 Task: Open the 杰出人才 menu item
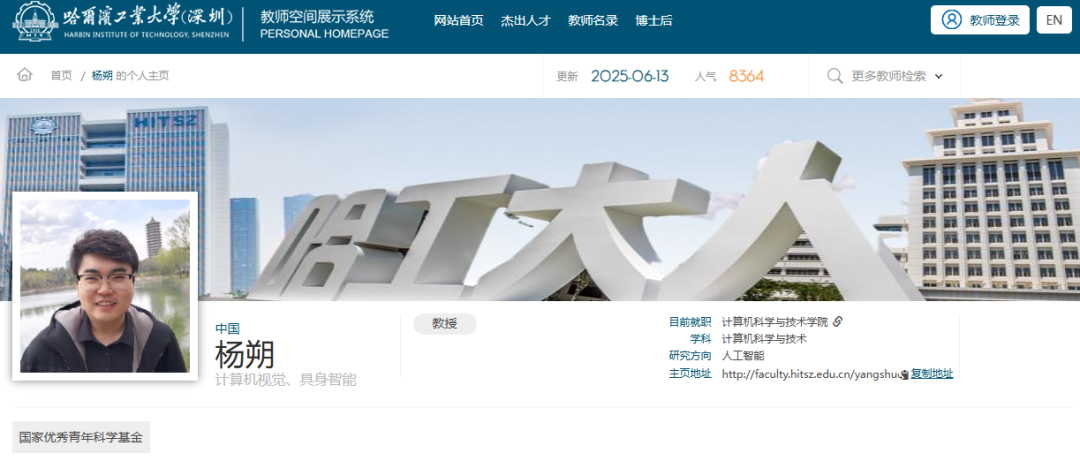pos(526,20)
